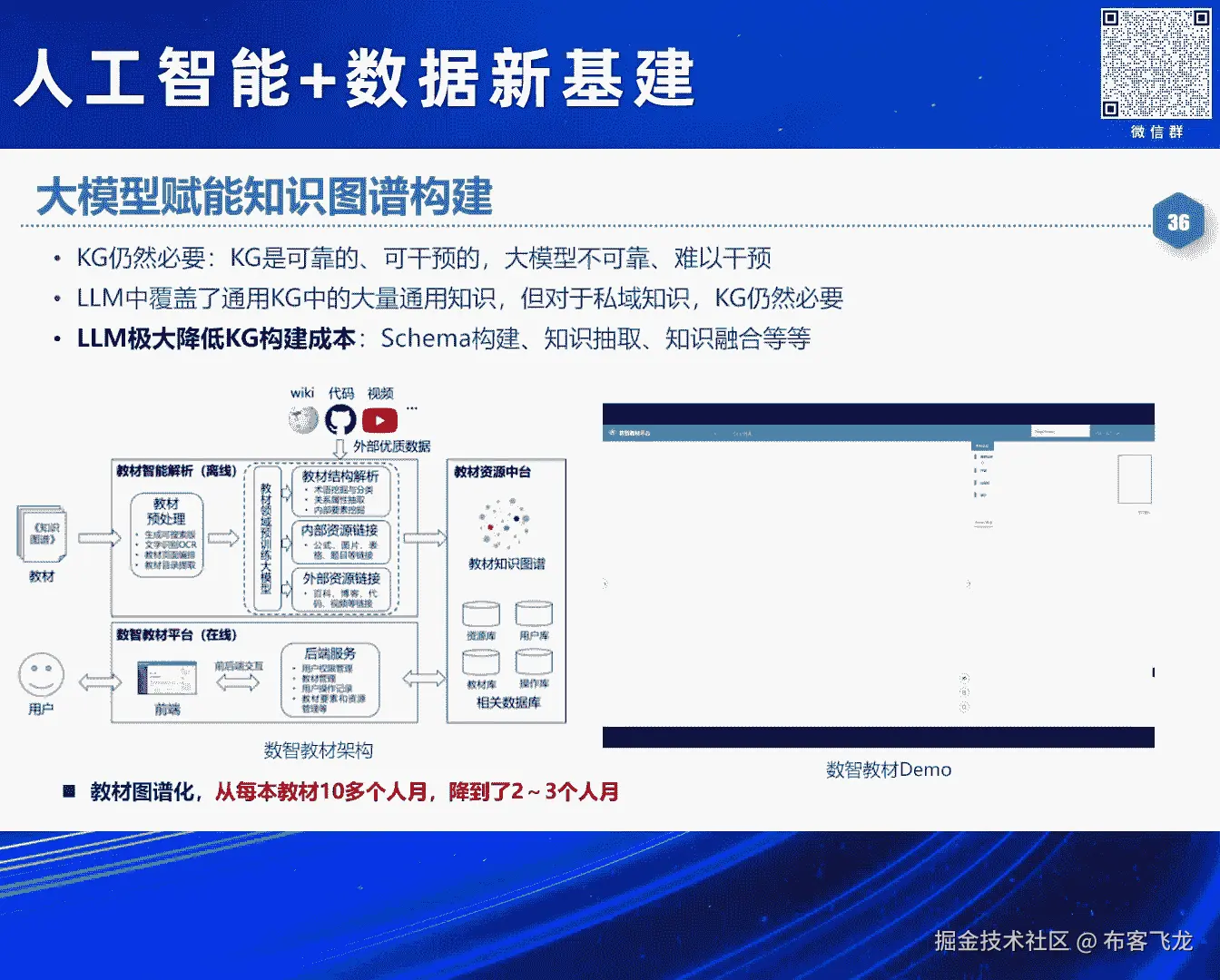Click the 前端 screenshot thumbnail
Image resolution: width=1220 pixels, height=980 pixels.
click(167, 679)
